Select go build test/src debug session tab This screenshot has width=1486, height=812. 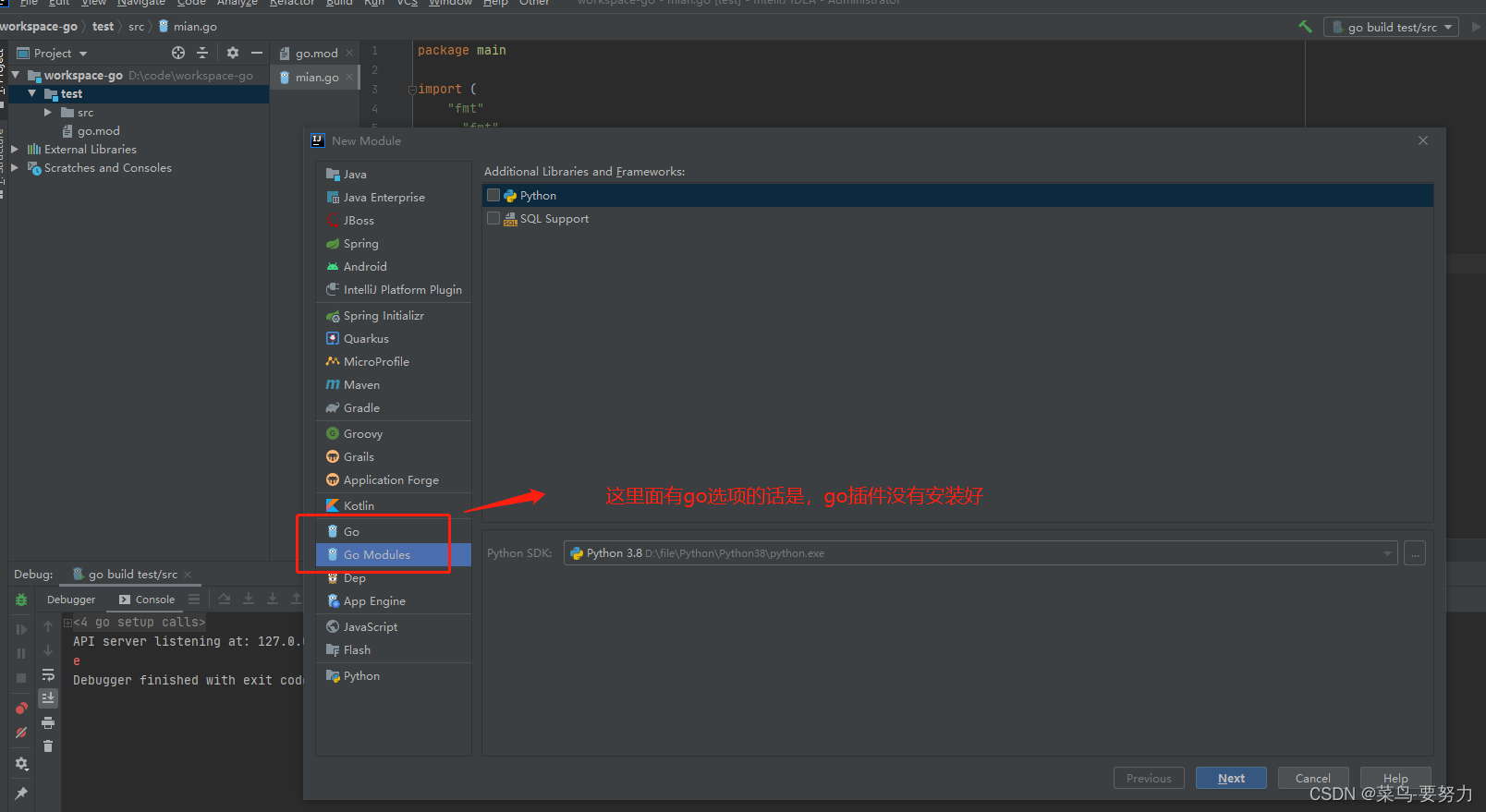click(132, 574)
